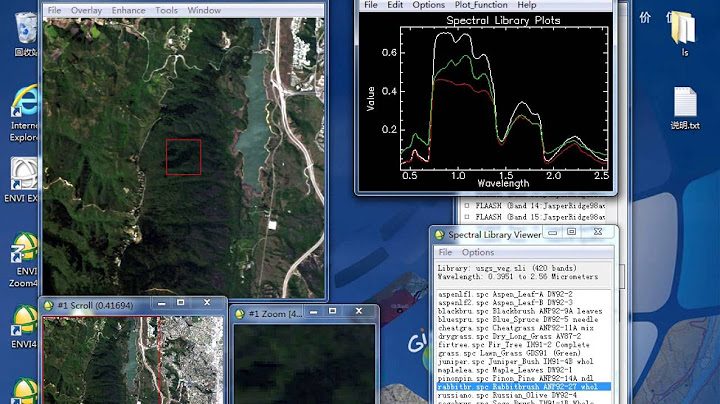Screen dimensions: 720x404
Task: Select bluespru.spc Blue_Spruce spectrum
Action: click(x=523, y=320)
